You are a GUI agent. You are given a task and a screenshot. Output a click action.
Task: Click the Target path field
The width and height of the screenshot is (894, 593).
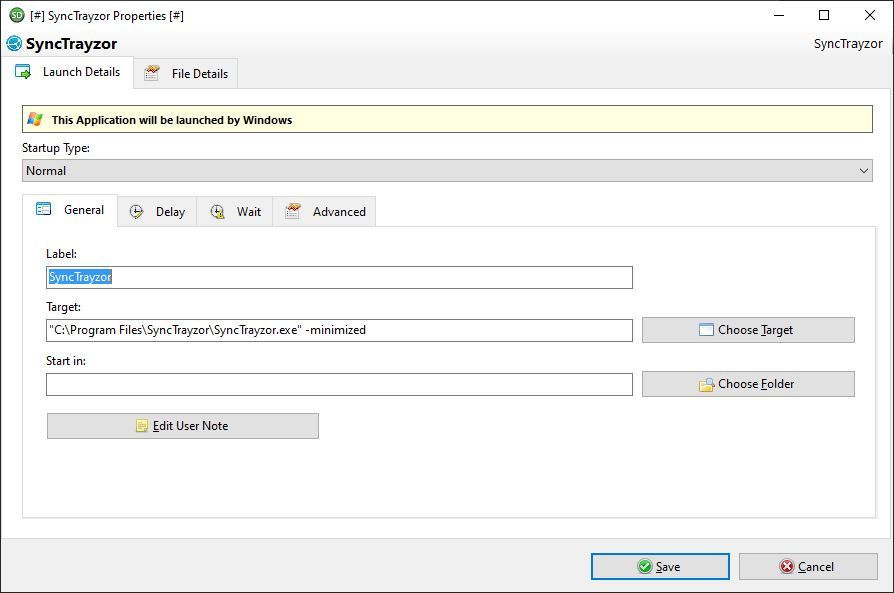340,329
